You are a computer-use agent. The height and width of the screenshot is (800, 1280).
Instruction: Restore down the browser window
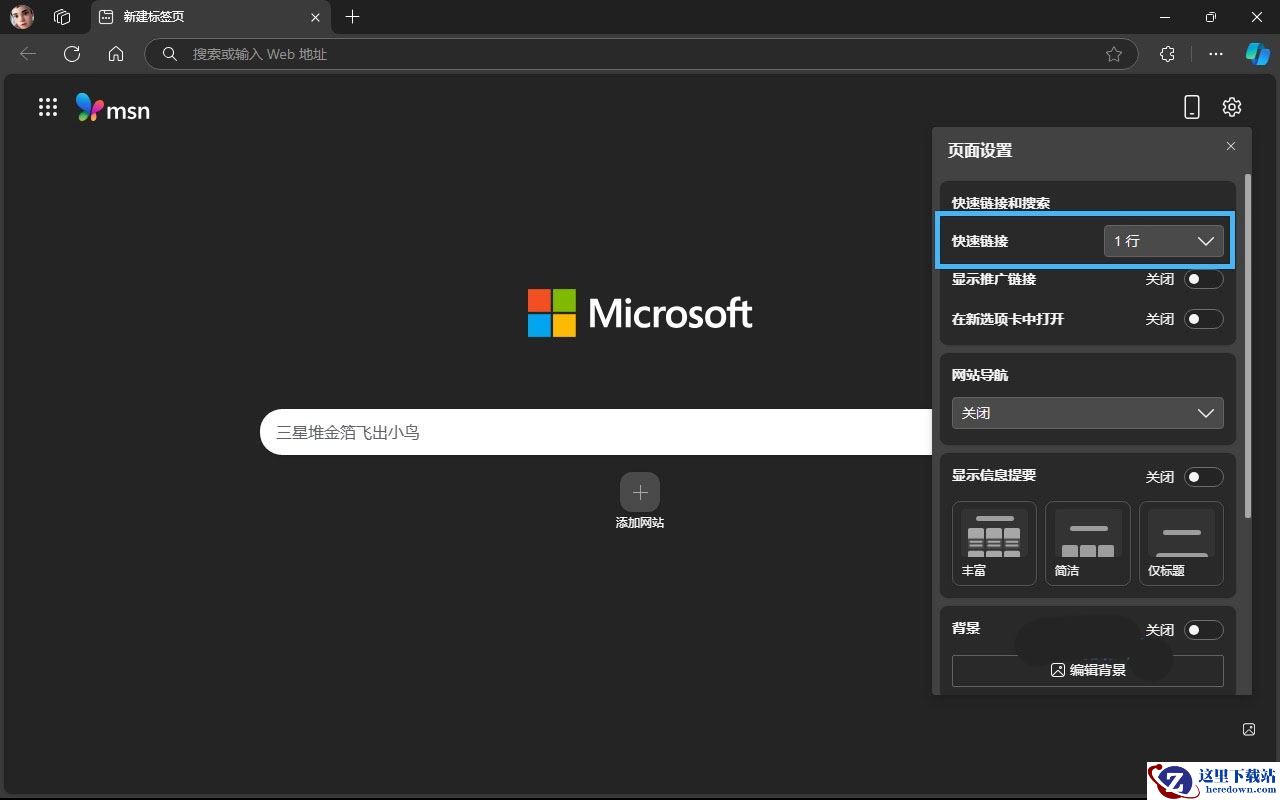click(x=1211, y=17)
